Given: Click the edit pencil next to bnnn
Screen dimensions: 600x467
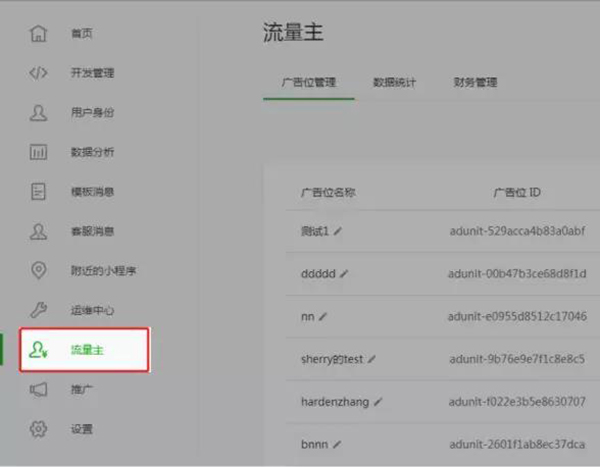Looking at the screenshot, I should coord(337,443).
